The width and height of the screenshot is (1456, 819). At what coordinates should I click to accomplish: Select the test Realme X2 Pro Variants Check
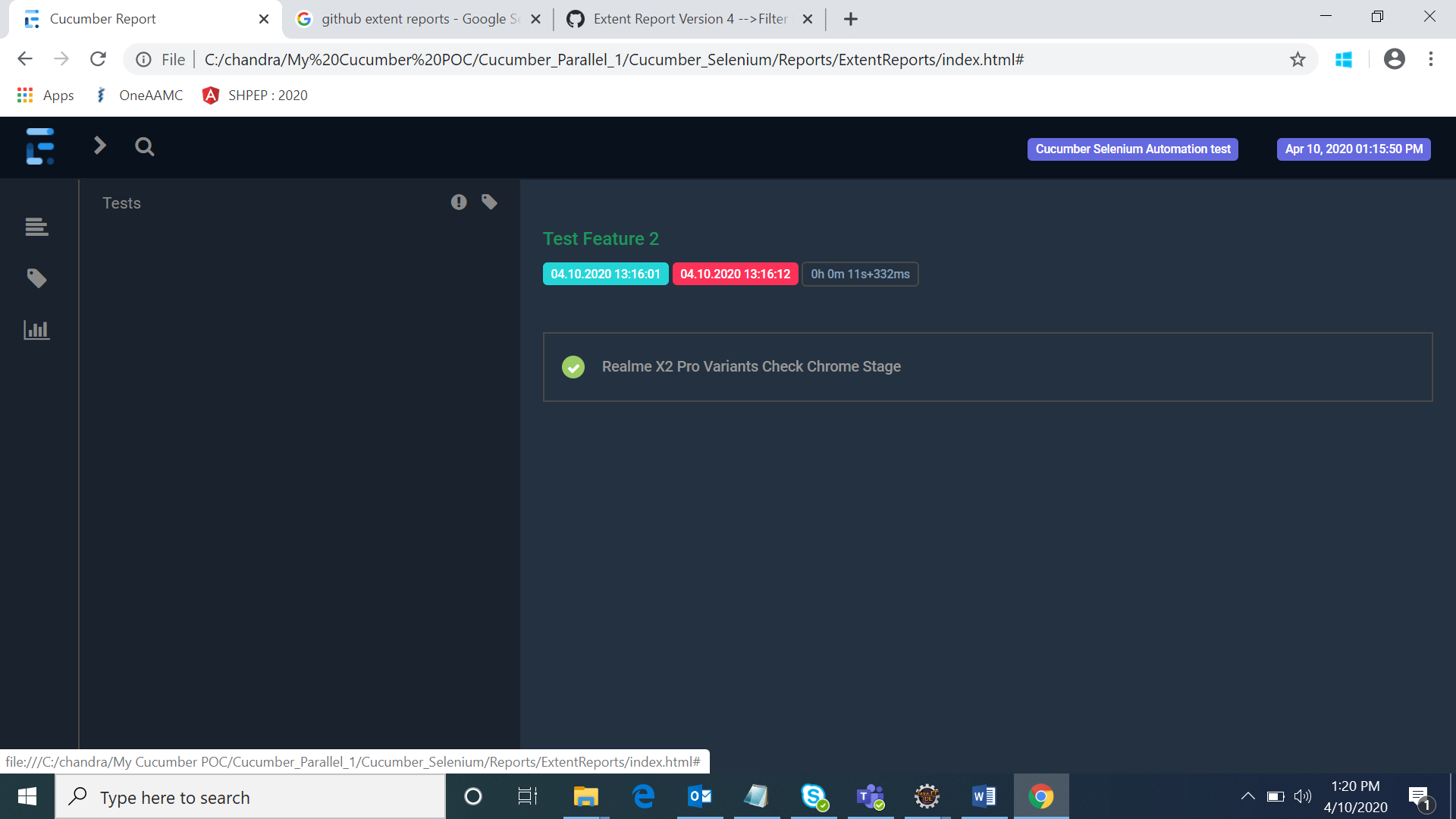(751, 366)
